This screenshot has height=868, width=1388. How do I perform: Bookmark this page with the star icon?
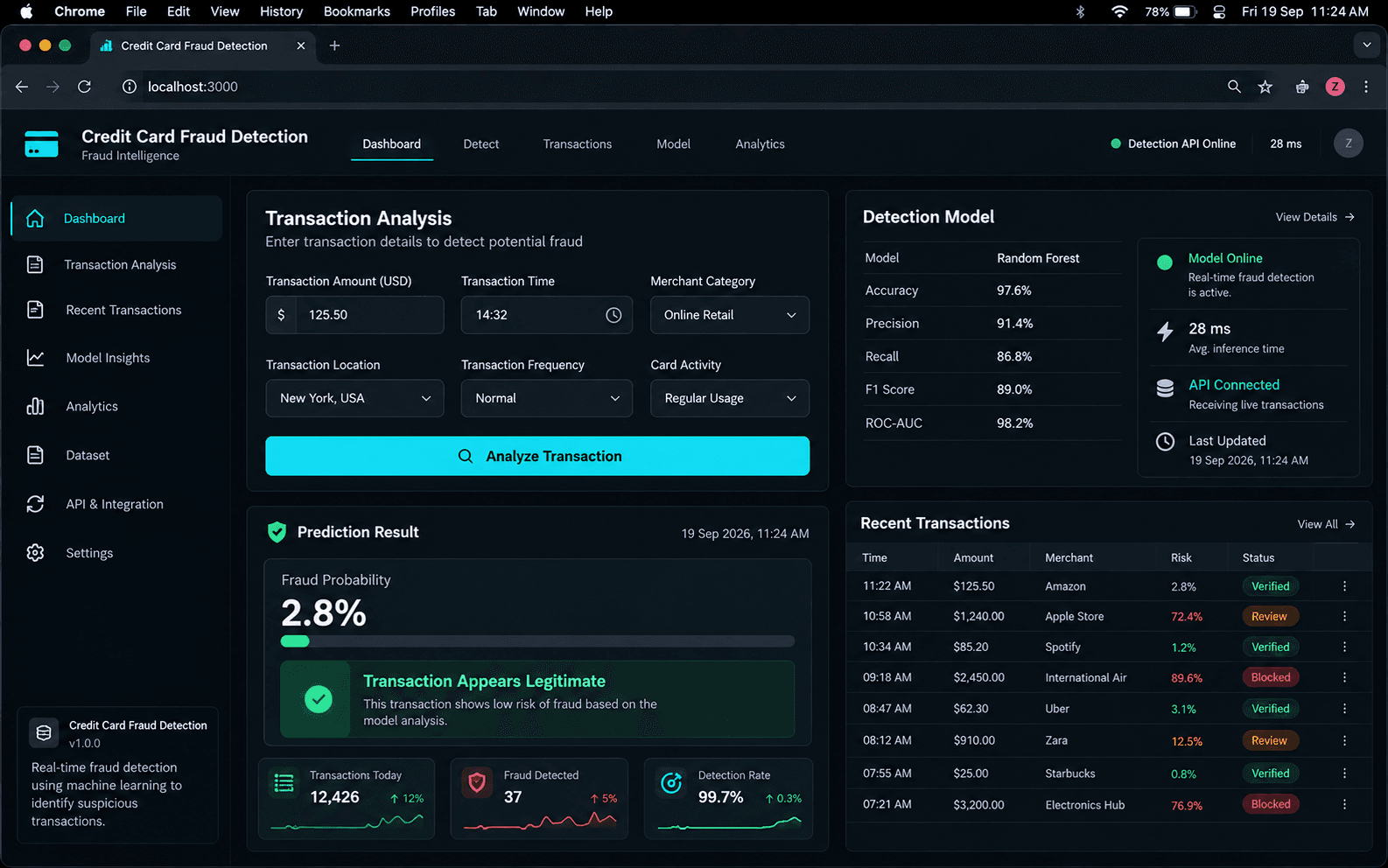[1265, 87]
